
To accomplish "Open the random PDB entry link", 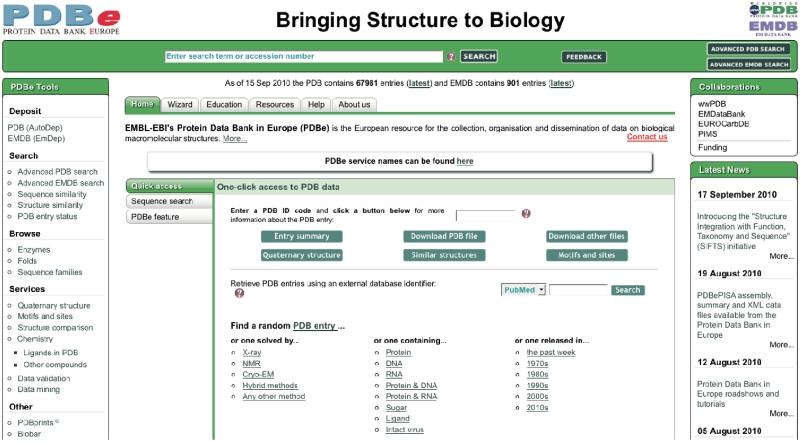I will [x=314, y=326].
